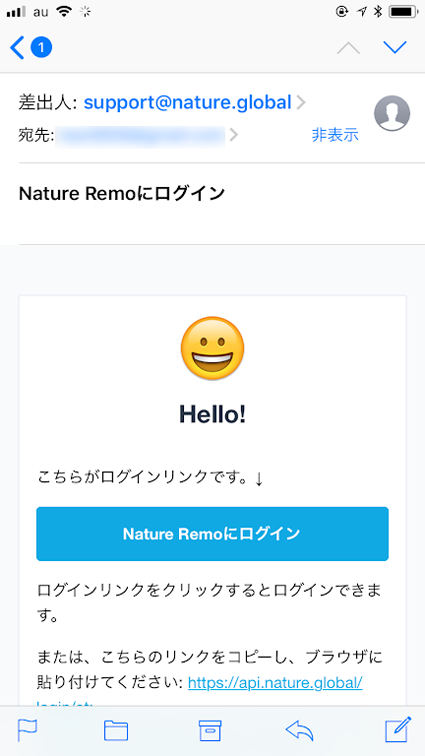The height and width of the screenshot is (756, 425).
Task: Tap the smiling emoji image
Action: point(212,349)
